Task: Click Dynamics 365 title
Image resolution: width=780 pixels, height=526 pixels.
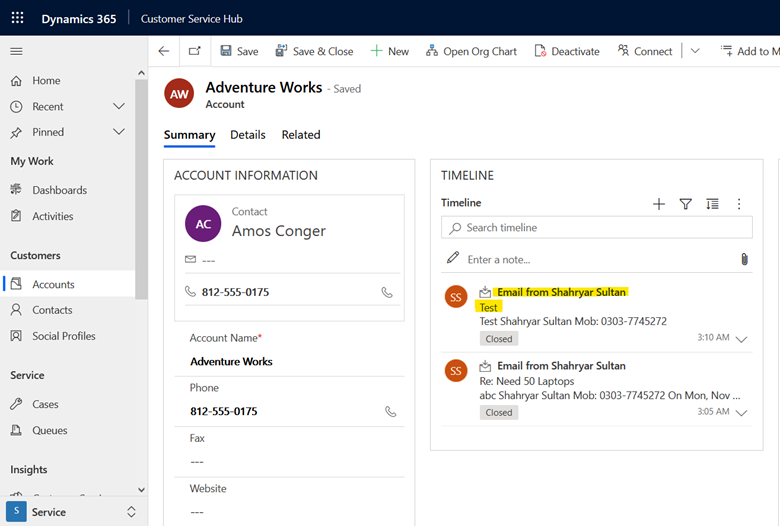Action: pos(79,19)
